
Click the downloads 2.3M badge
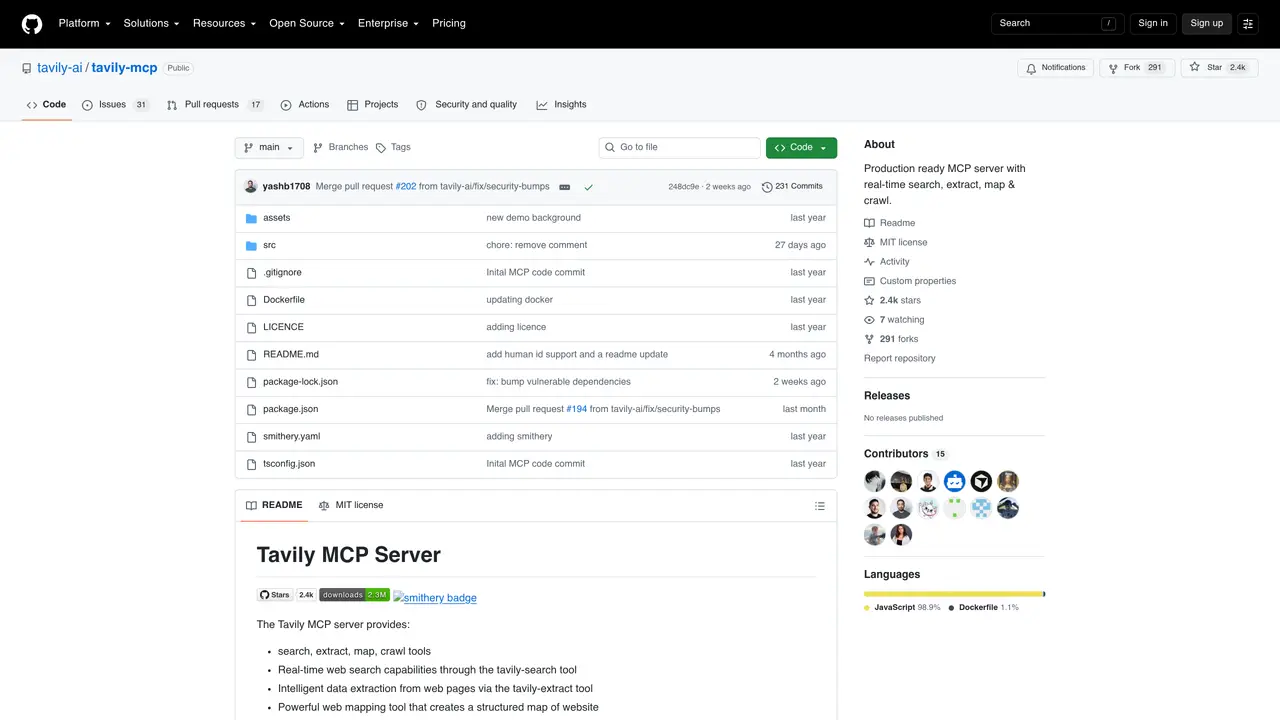[354, 595]
